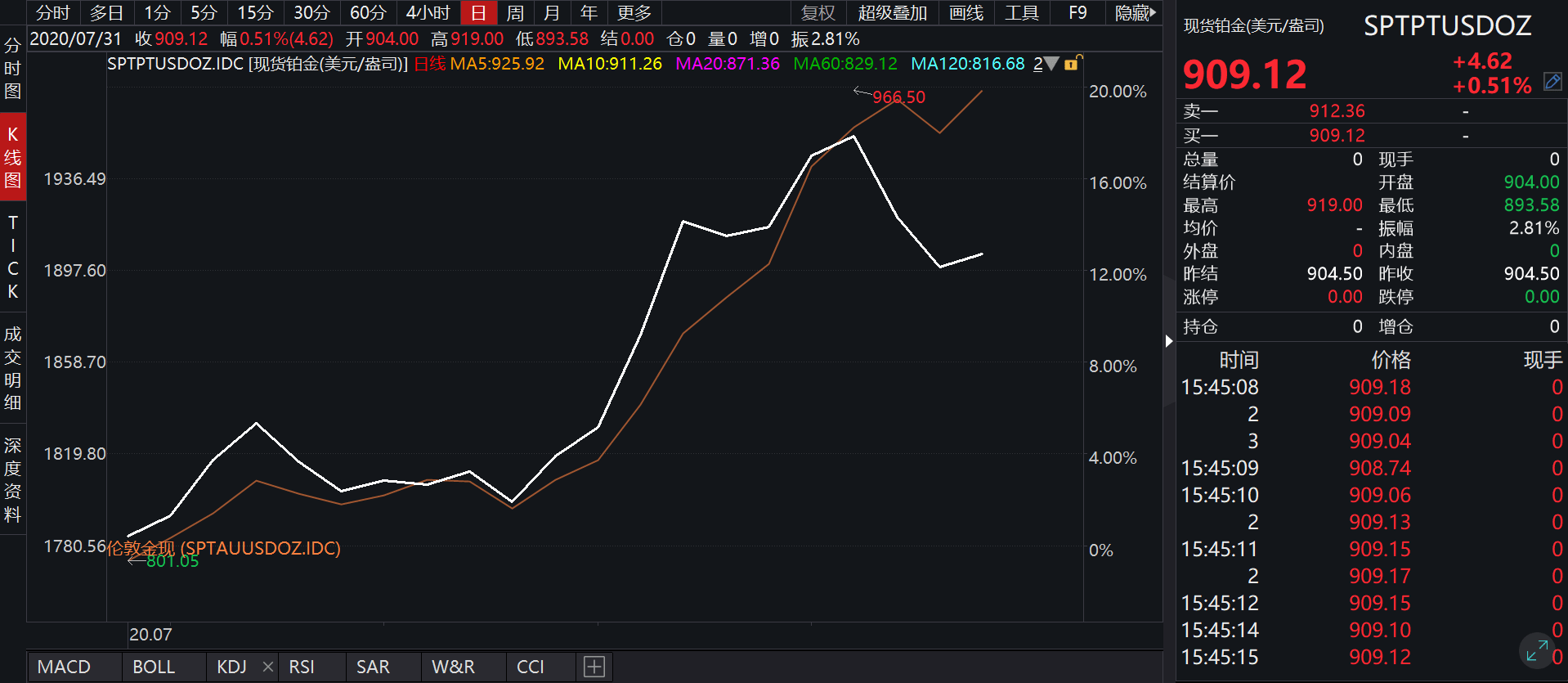This screenshot has height=683, width=1568.
Task: Click the 开盘 value 904.00
Action: click(x=1532, y=182)
